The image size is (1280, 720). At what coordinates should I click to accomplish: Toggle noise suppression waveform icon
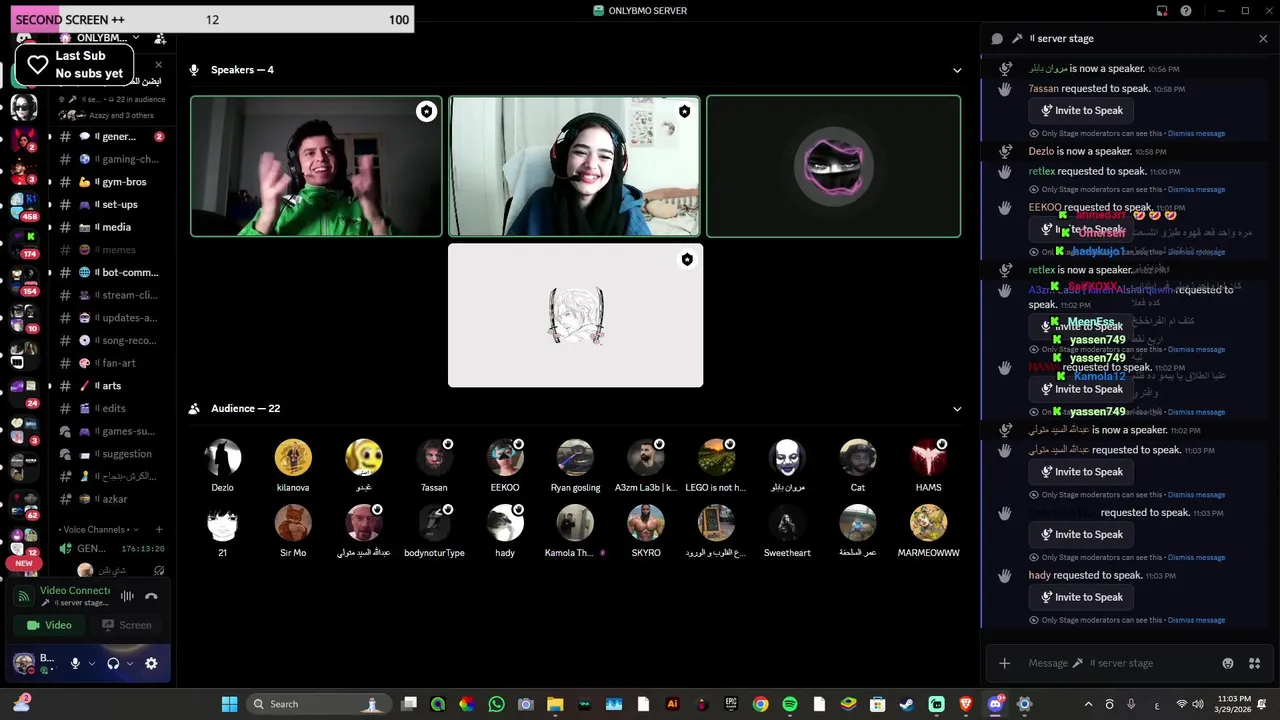(x=127, y=596)
